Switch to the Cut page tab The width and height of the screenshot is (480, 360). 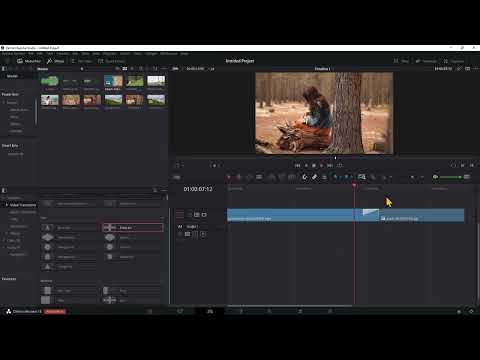[x=180, y=311]
